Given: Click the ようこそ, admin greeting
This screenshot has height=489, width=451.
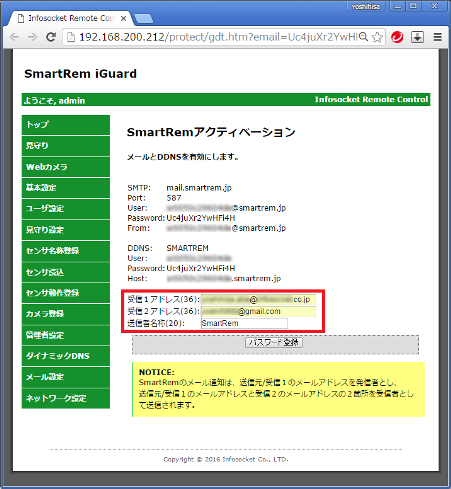Looking at the screenshot, I should pos(54,100).
